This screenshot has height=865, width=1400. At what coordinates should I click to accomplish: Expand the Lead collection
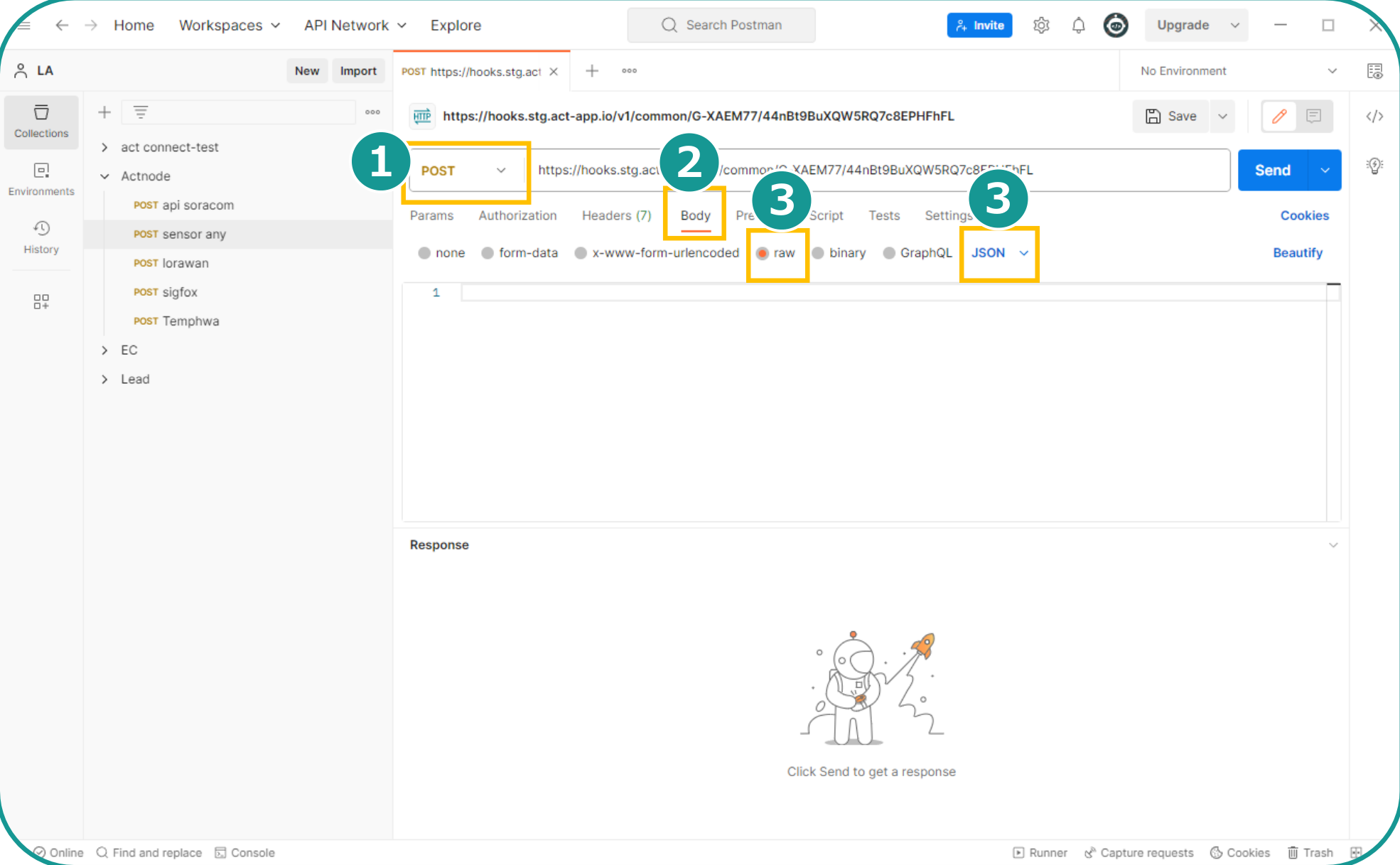[x=104, y=380]
